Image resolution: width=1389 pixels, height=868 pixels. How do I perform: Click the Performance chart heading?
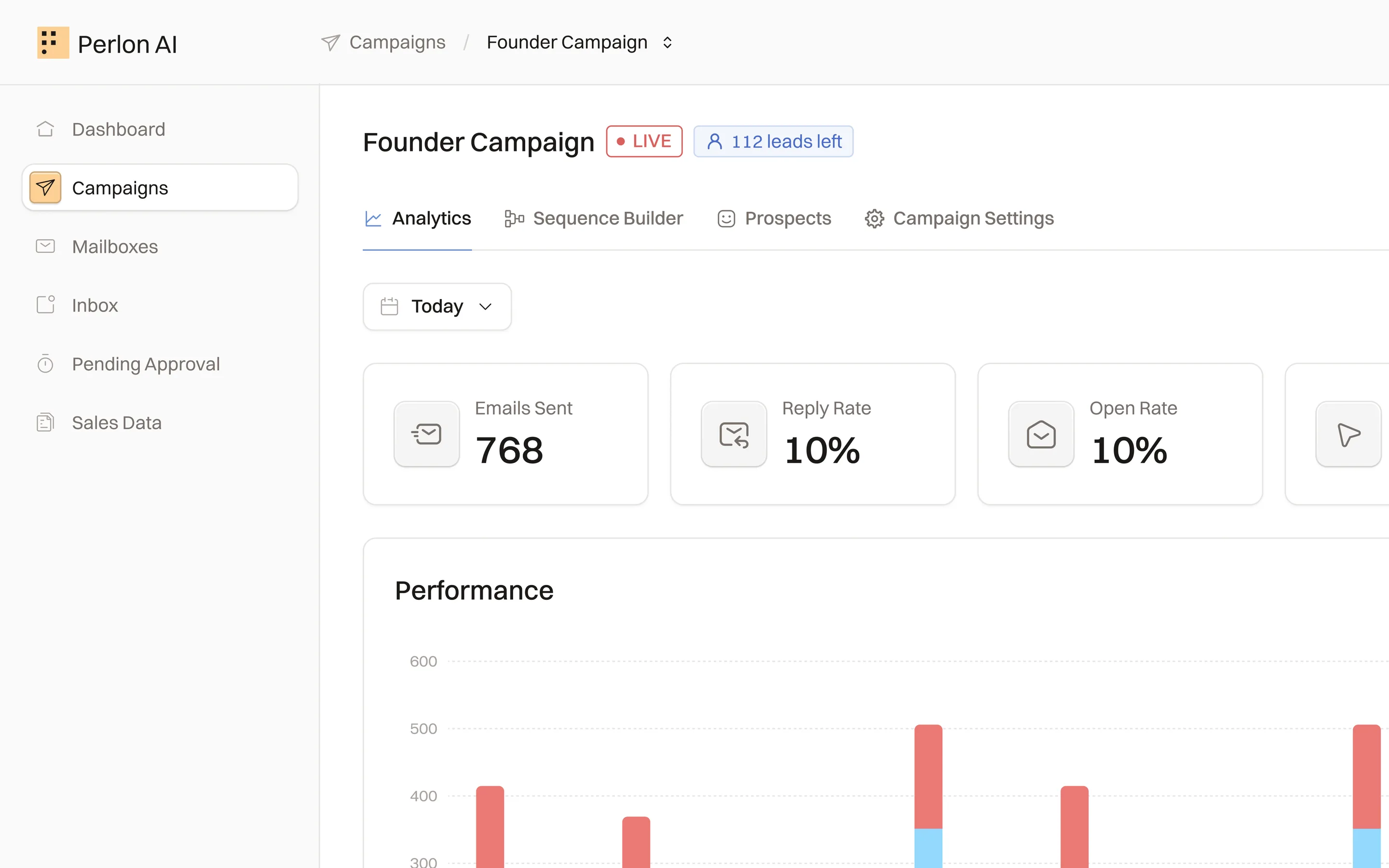(x=474, y=591)
